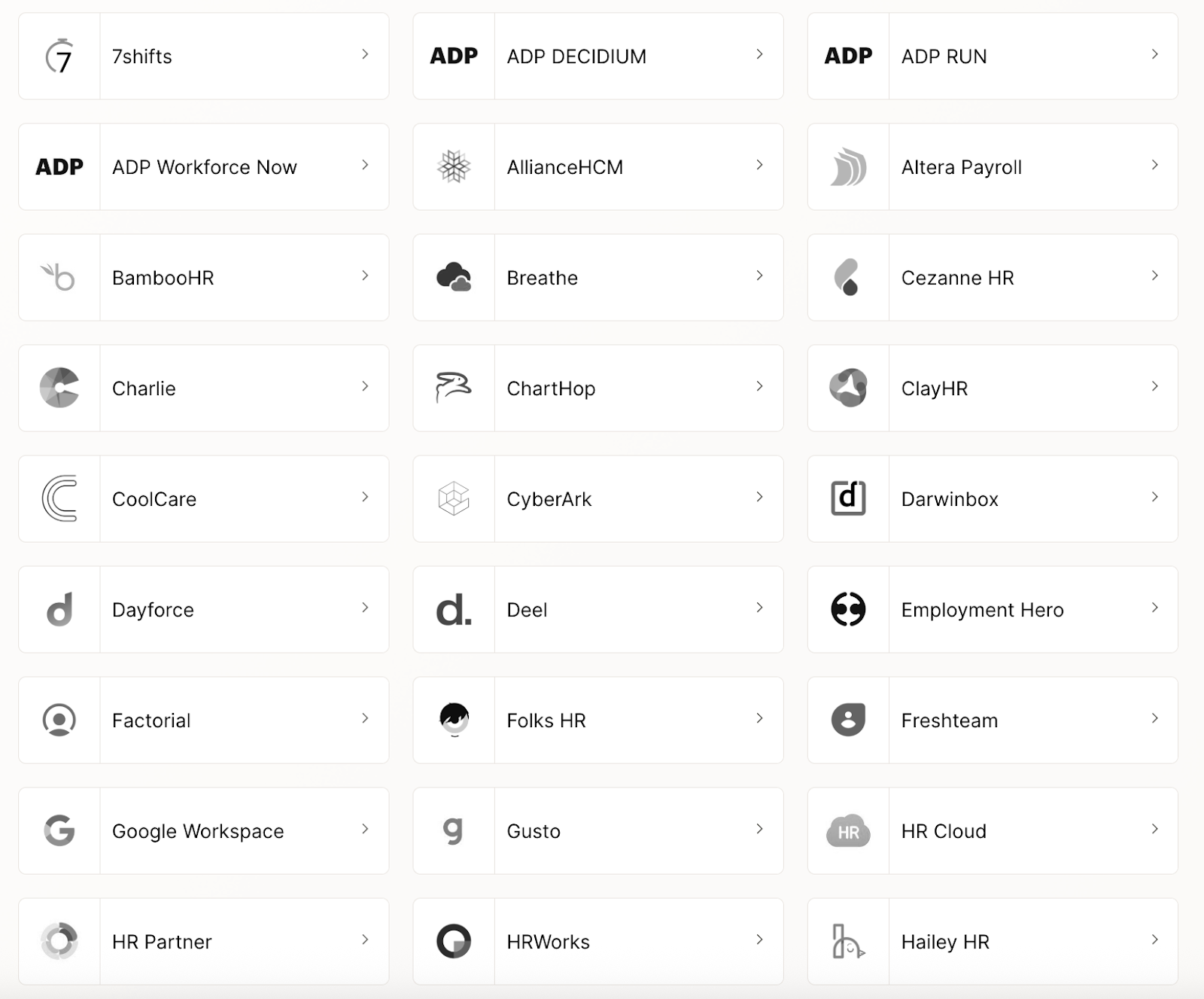Click the ADP DECIDIUM logo
Viewport: 1204px width, 999px height.
tap(454, 56)
